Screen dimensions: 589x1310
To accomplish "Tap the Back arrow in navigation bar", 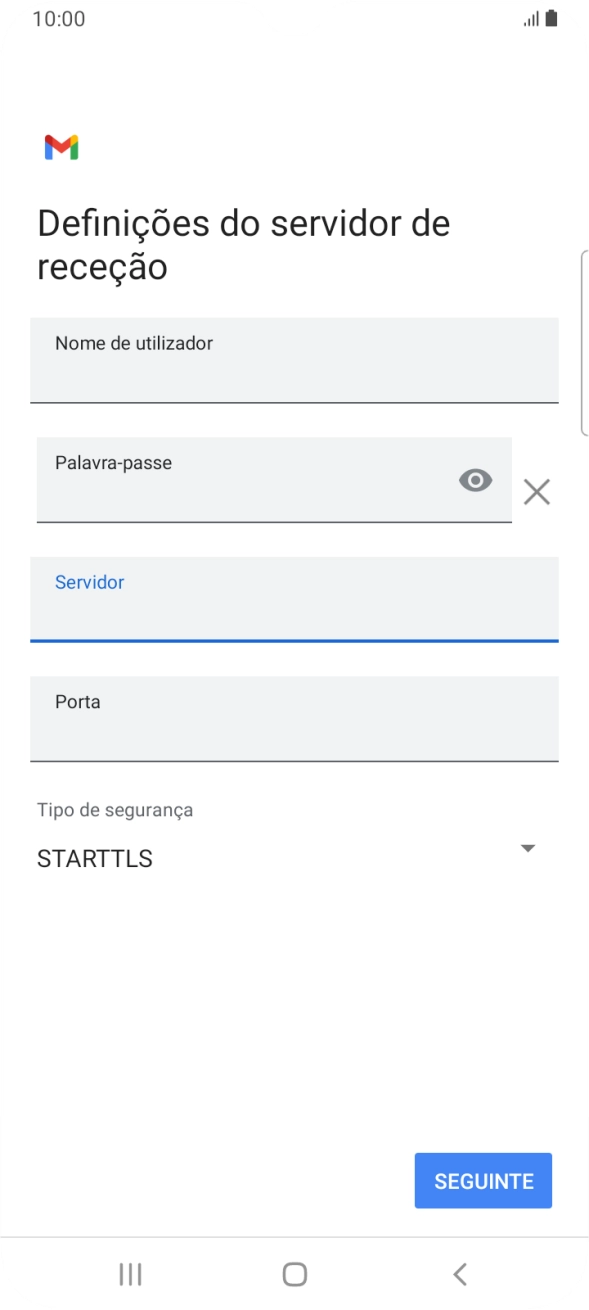I will pos(459,1274).
